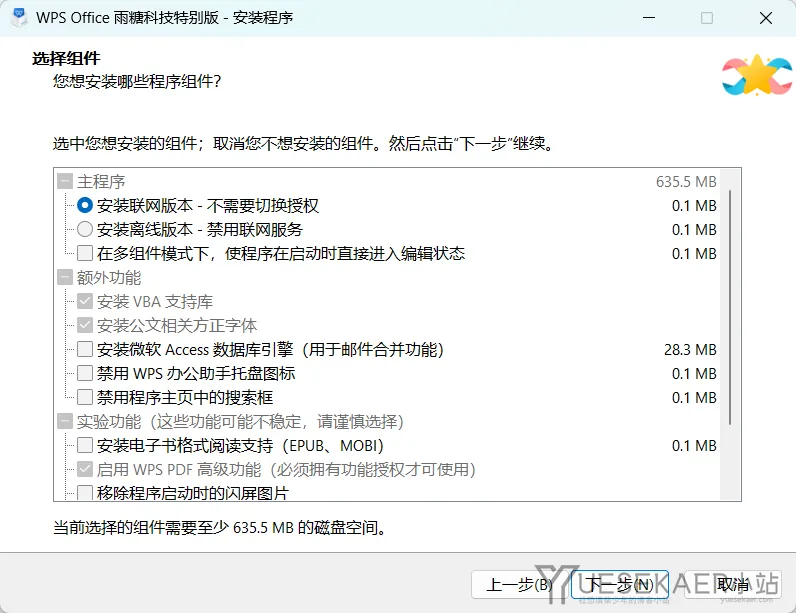This screenshot has width=796, height=613.
Task: Click the 您想安装哪些程序组件? subtitle
Action: 137,81
